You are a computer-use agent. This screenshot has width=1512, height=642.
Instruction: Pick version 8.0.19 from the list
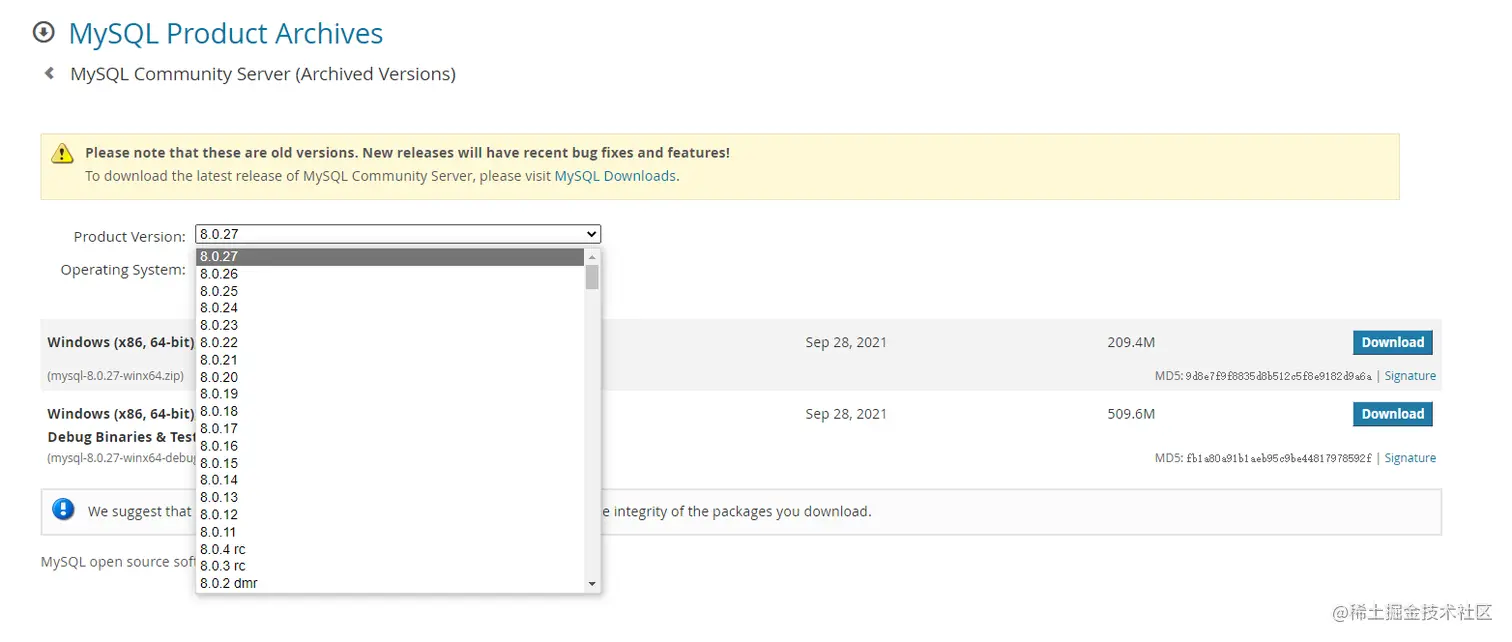pos(219,394)
